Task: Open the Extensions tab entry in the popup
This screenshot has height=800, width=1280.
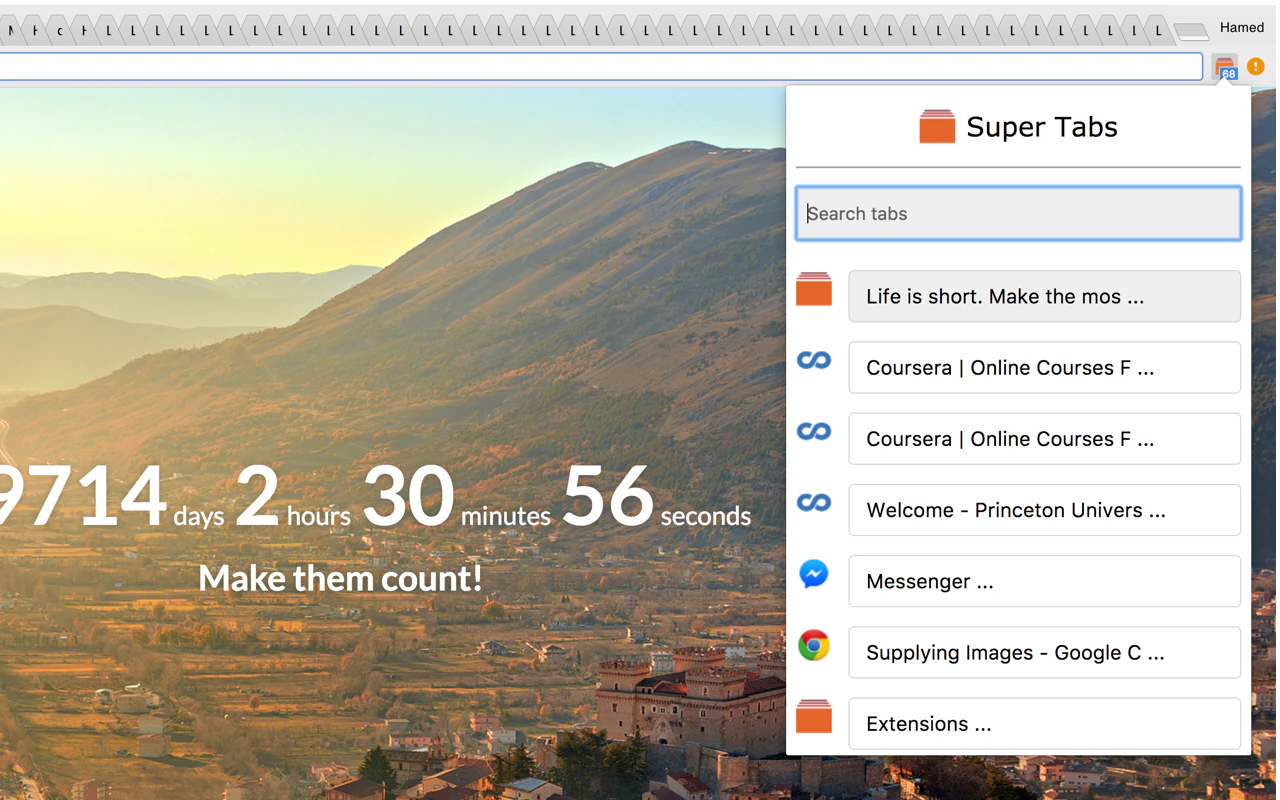Action: point(1044,723)
